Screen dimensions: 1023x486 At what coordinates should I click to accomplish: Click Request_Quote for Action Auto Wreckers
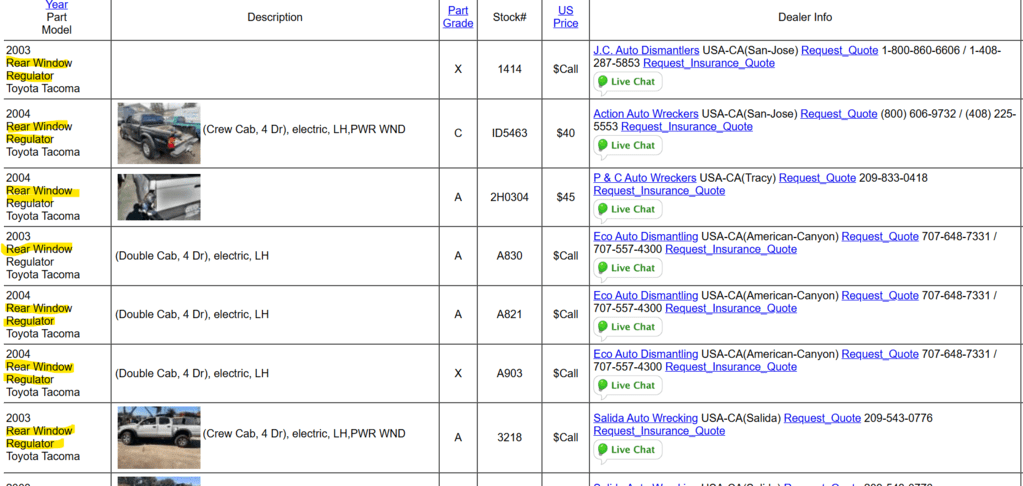(838, 114)
